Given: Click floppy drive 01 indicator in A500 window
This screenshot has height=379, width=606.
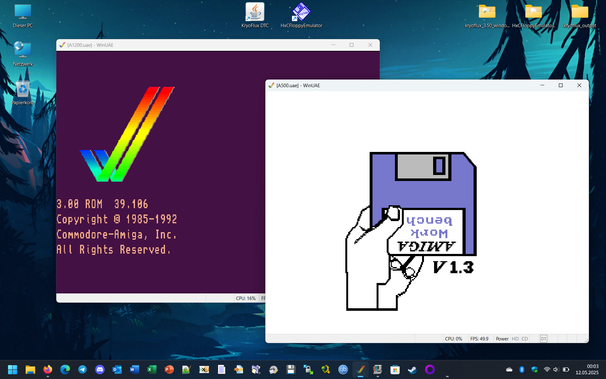Looking at the screenshot, I should pyautogui.click(x=543, y=339).
